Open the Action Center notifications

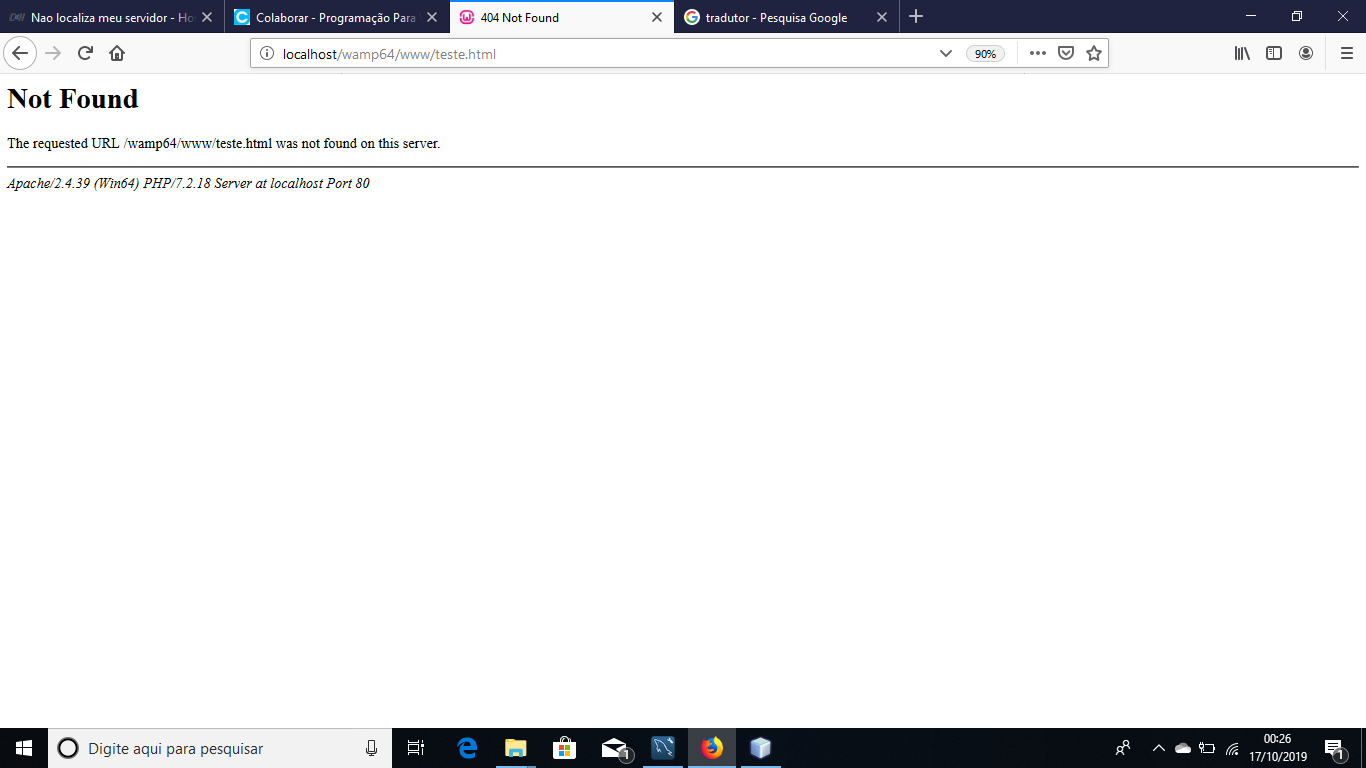click(x=1334, y=748)
